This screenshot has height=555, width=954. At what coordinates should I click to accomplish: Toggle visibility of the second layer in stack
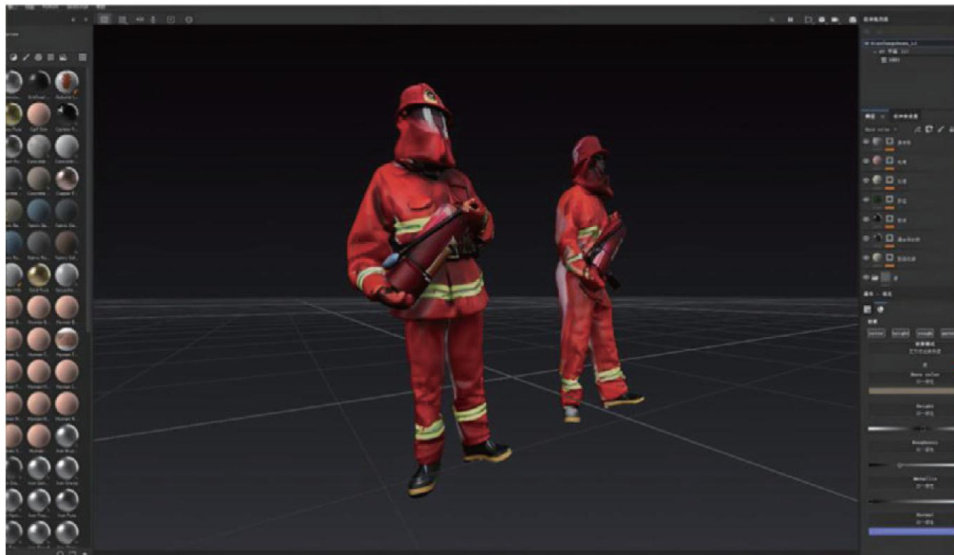coord(866,160)
